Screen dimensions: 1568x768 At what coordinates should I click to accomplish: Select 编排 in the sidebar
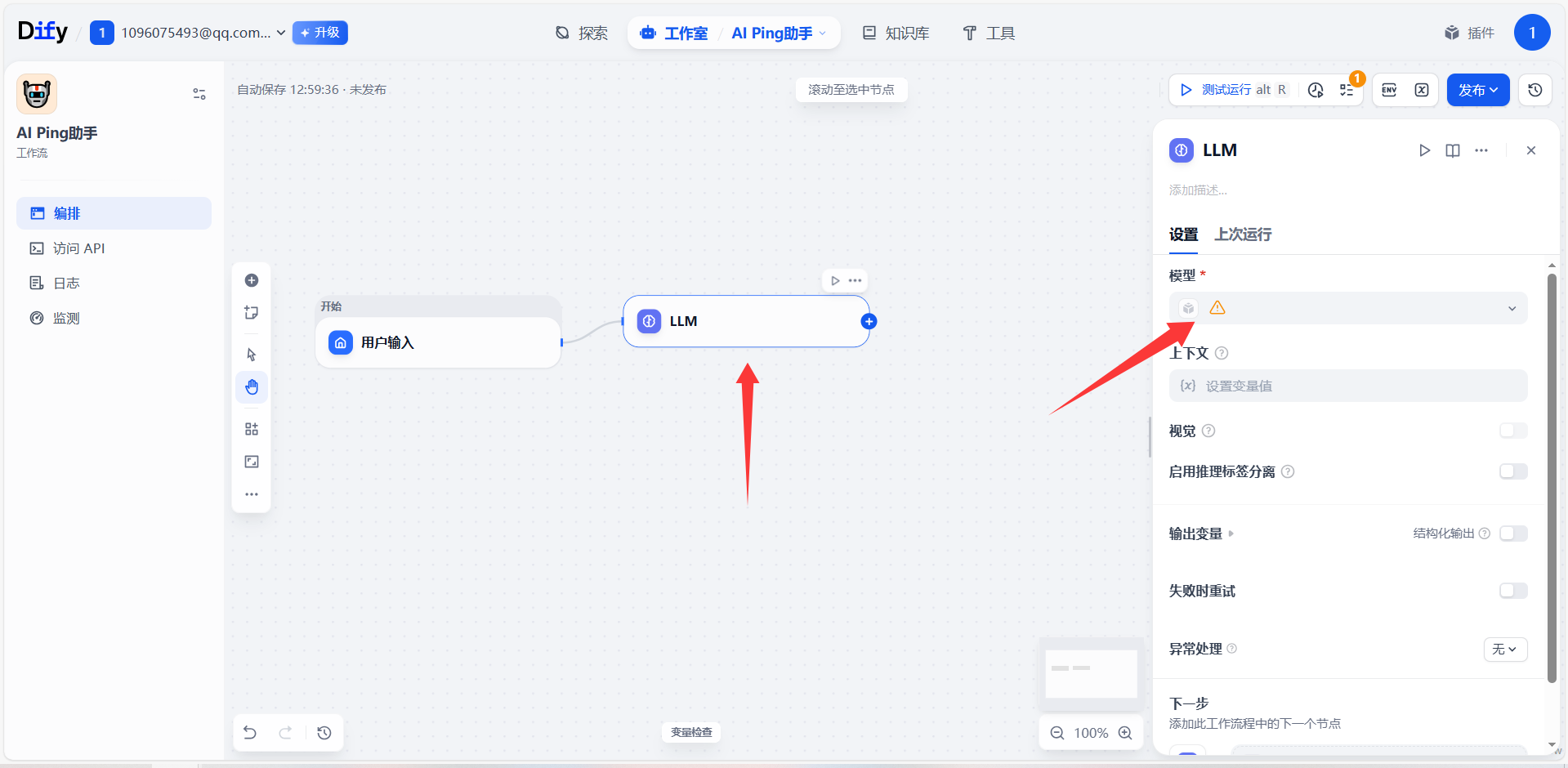[114, 213]
